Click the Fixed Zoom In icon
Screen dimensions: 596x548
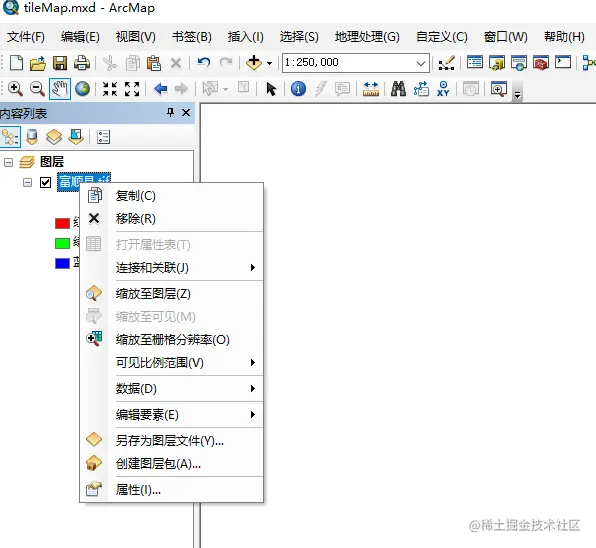(x=110, y=89)
